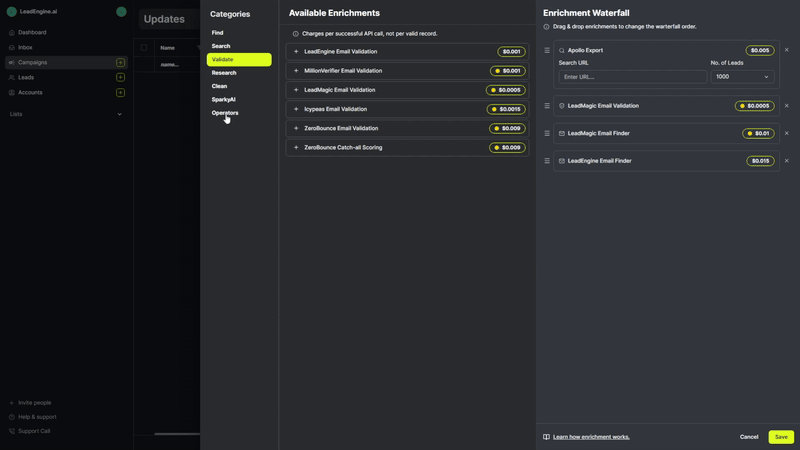
Task: Click the Dashboard sidebar icon
Action: [x=12, y=33]
